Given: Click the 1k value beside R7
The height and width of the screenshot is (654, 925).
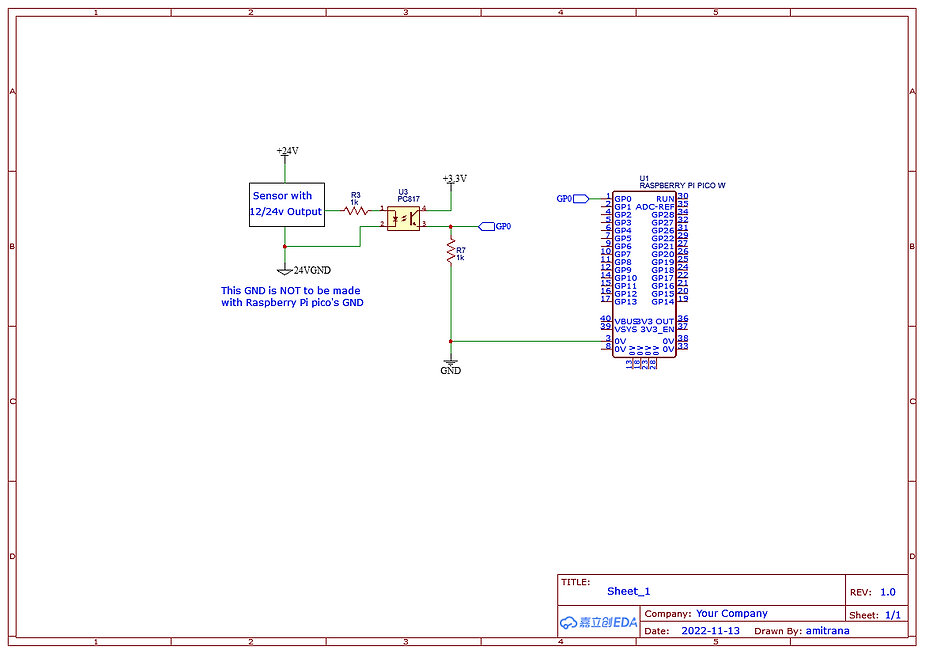Looking at the screenshot, I should pos(460,258).
